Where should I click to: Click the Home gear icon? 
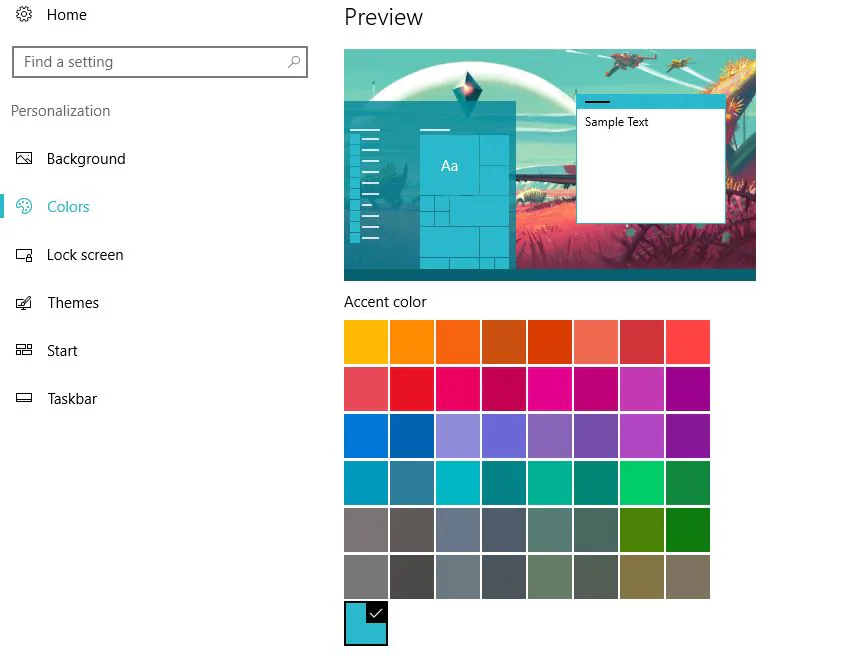(x=24, y=14)
